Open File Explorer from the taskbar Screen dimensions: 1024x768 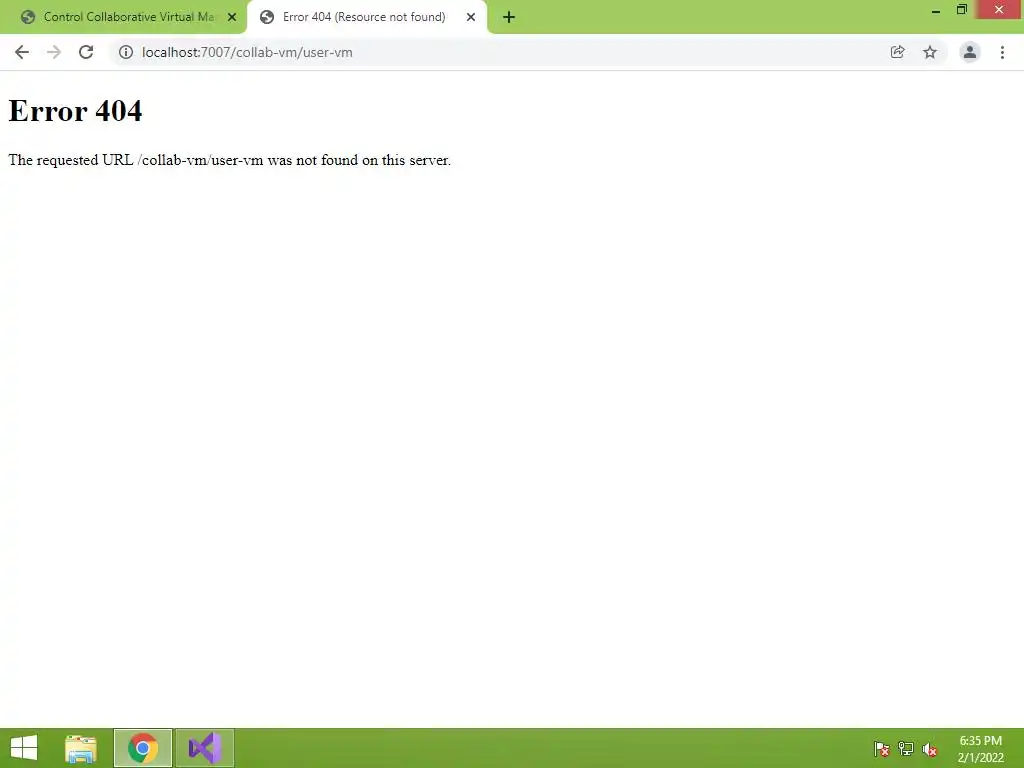(81, 748)
